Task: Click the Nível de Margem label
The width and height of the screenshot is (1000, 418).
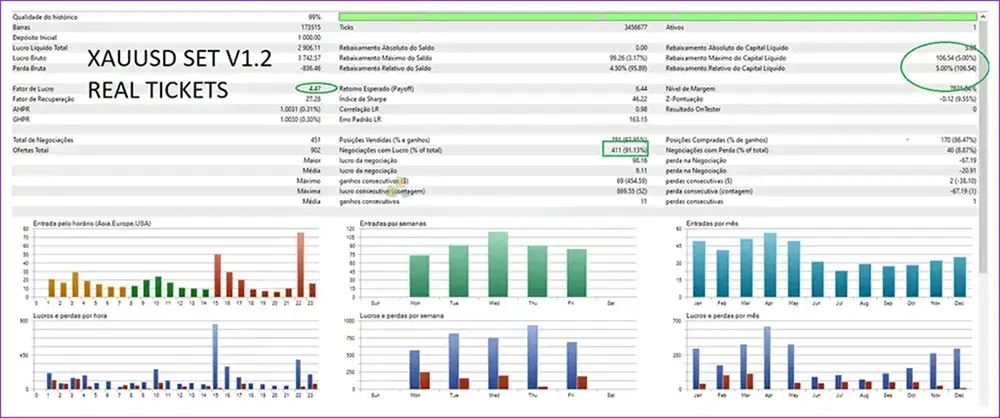Action: point(691,89)
